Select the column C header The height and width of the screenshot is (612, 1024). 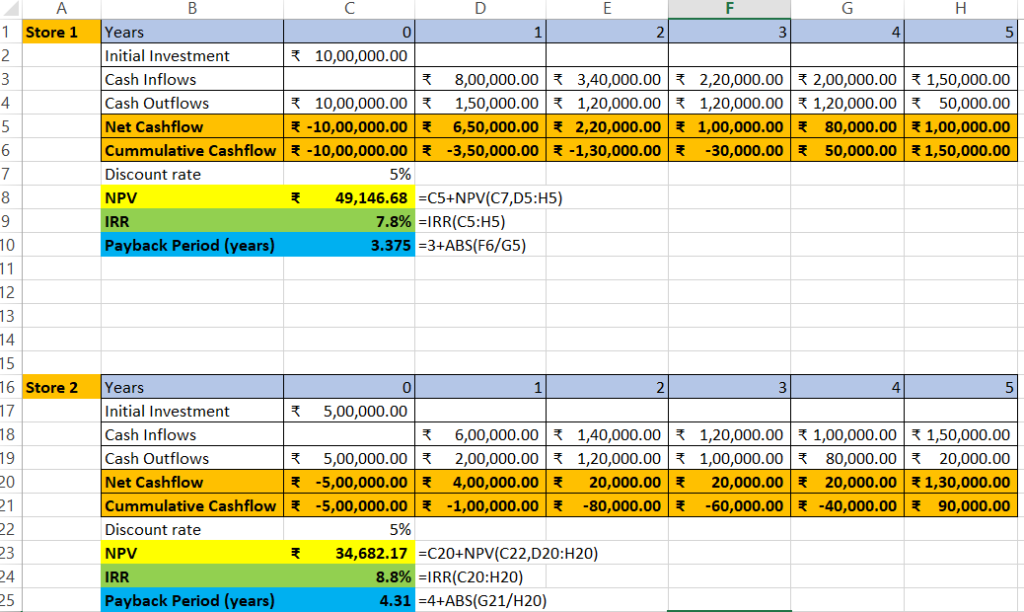coord(348,9)
